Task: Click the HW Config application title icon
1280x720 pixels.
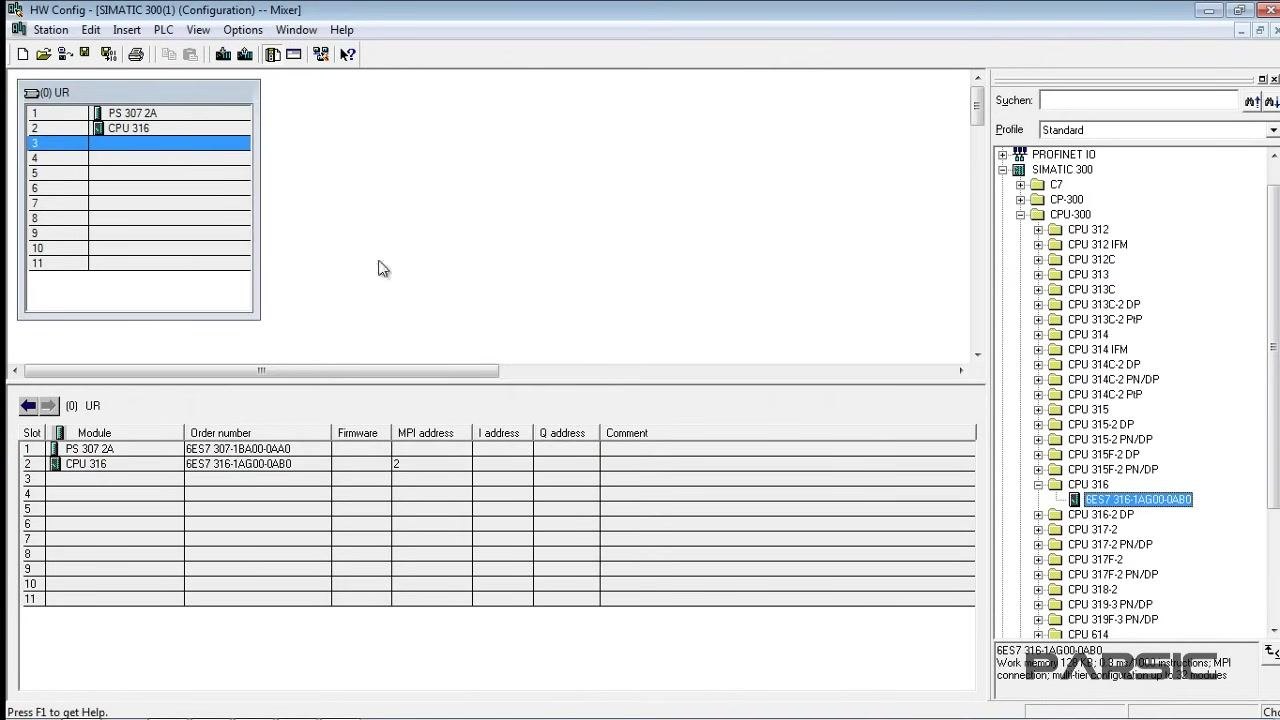Action: tap(15, 9)
